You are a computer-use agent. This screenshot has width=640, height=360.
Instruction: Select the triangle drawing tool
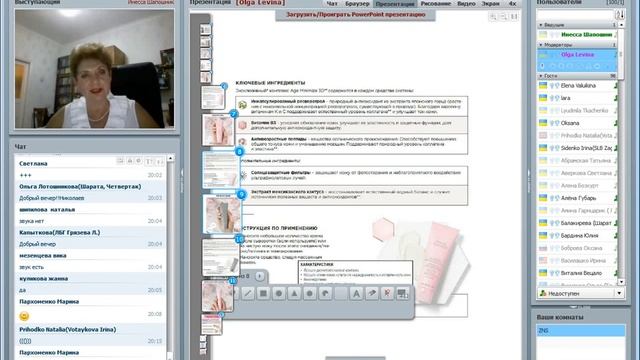click(x=294, y=293)
